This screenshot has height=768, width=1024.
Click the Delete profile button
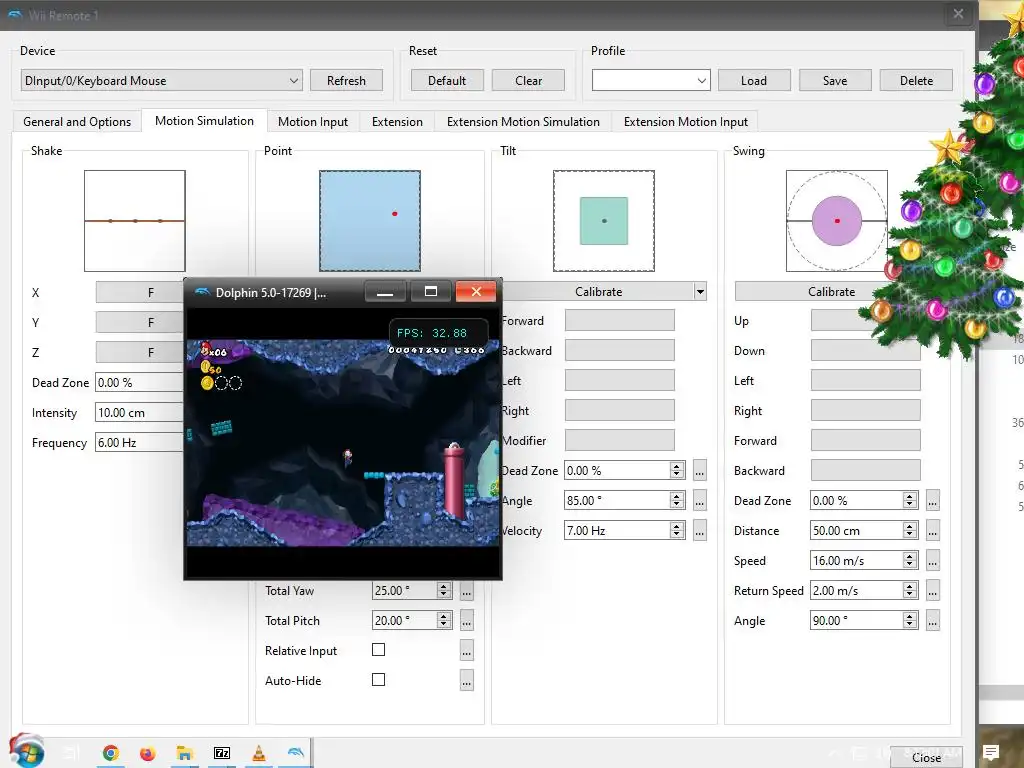tap(916, 80)
